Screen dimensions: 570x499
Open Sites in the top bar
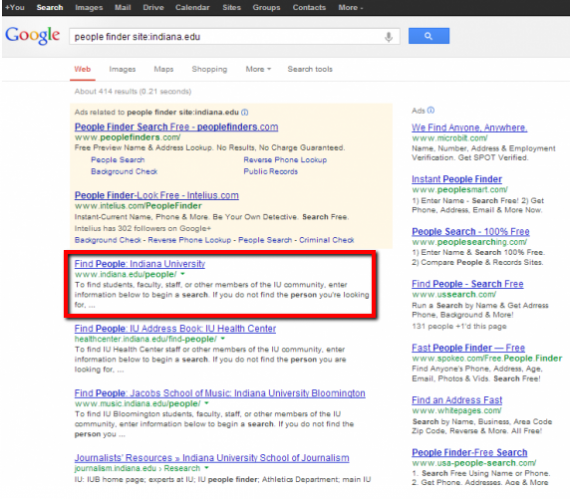tap(232, 7)
